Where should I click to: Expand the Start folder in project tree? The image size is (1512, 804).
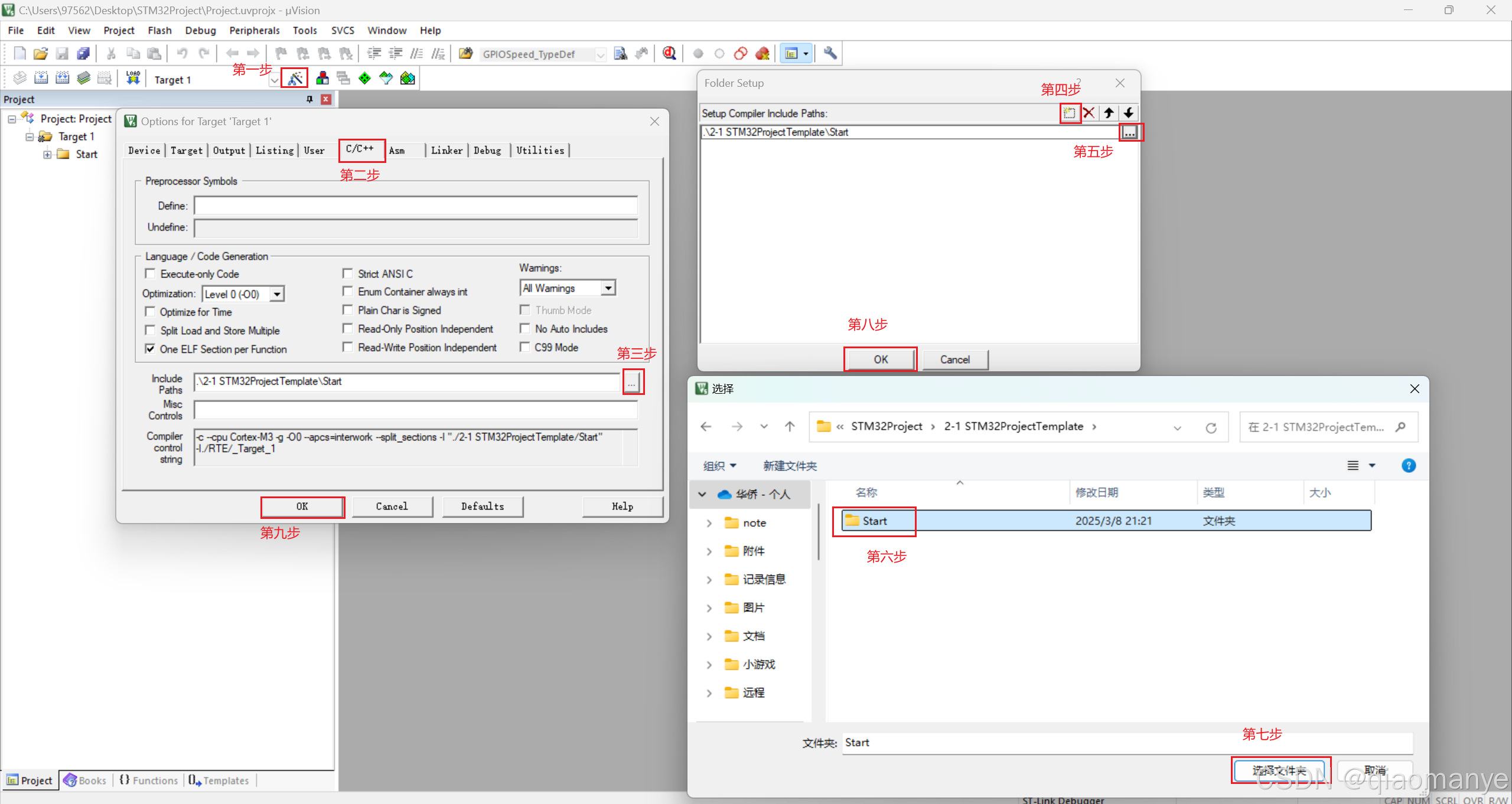(47, 155)
